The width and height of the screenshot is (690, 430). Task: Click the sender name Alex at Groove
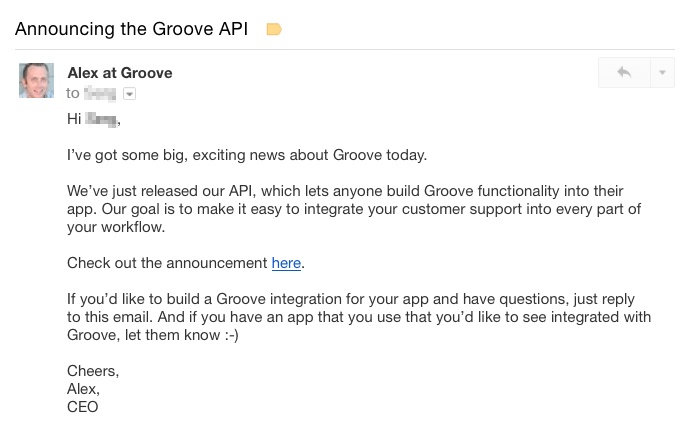pyautogui.click(x=119, y=73)
